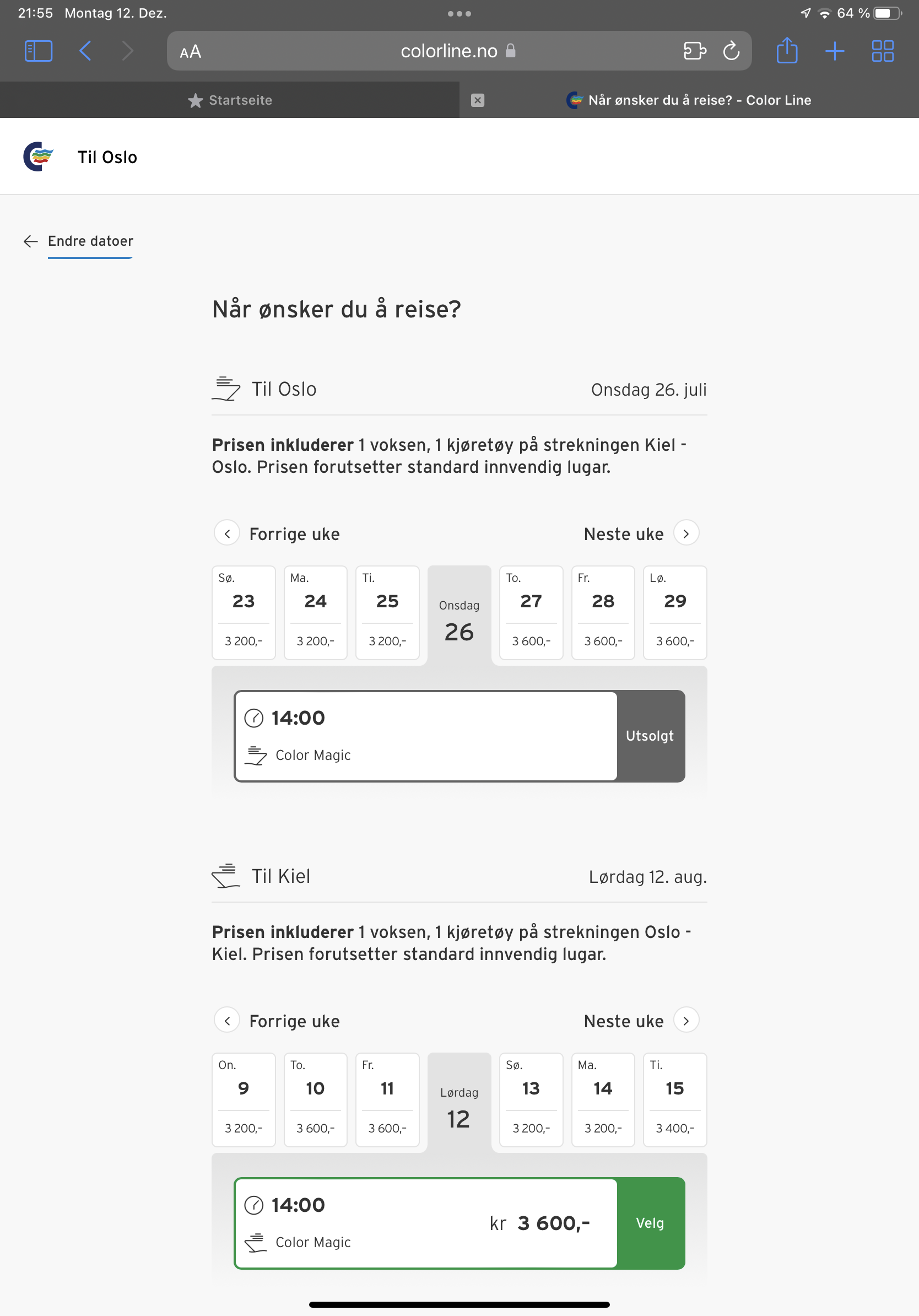Reload the colorline.no page

pyautogui.click(x=731, y=51)
